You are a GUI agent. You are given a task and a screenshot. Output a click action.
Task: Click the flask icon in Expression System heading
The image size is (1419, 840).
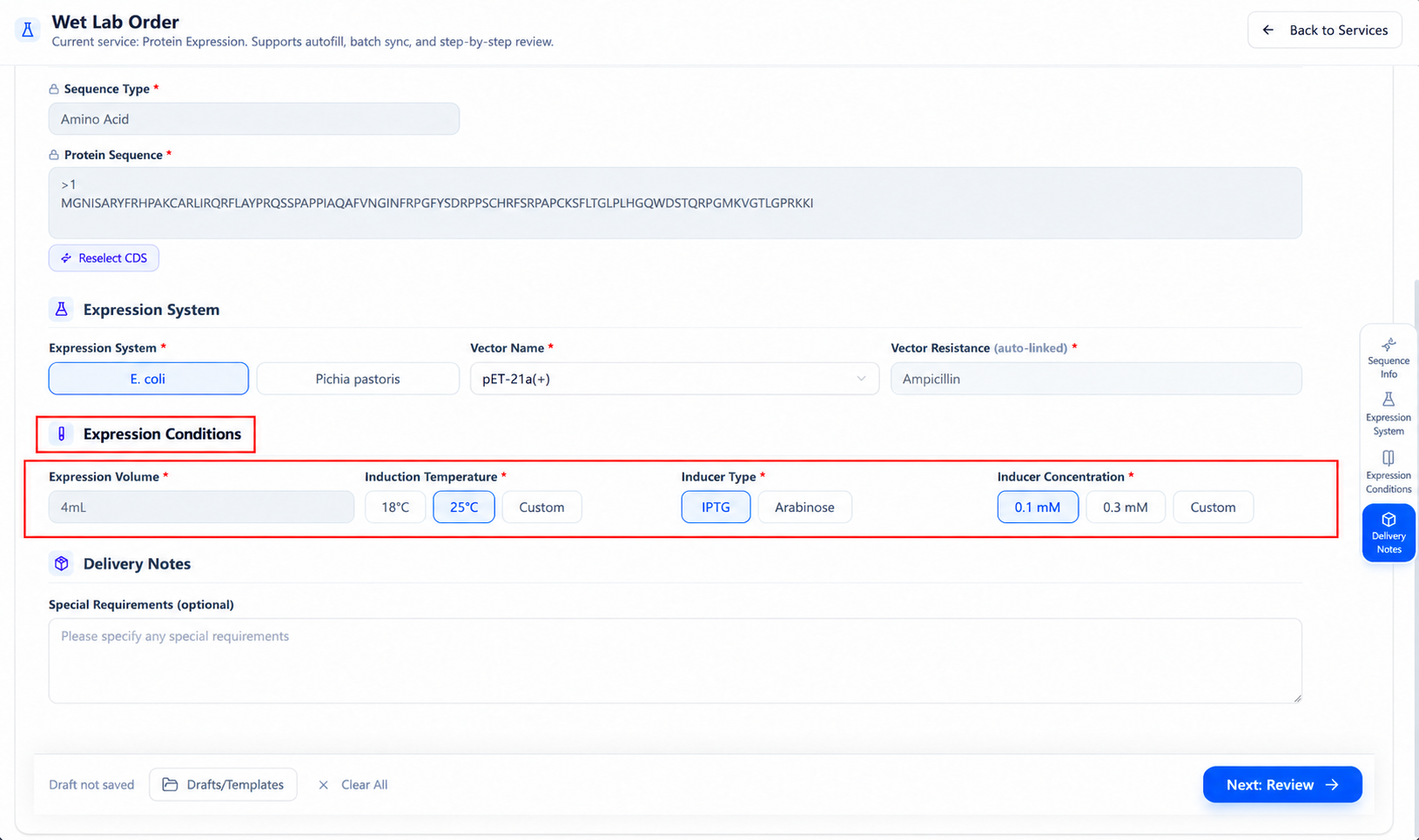[61, 309]
